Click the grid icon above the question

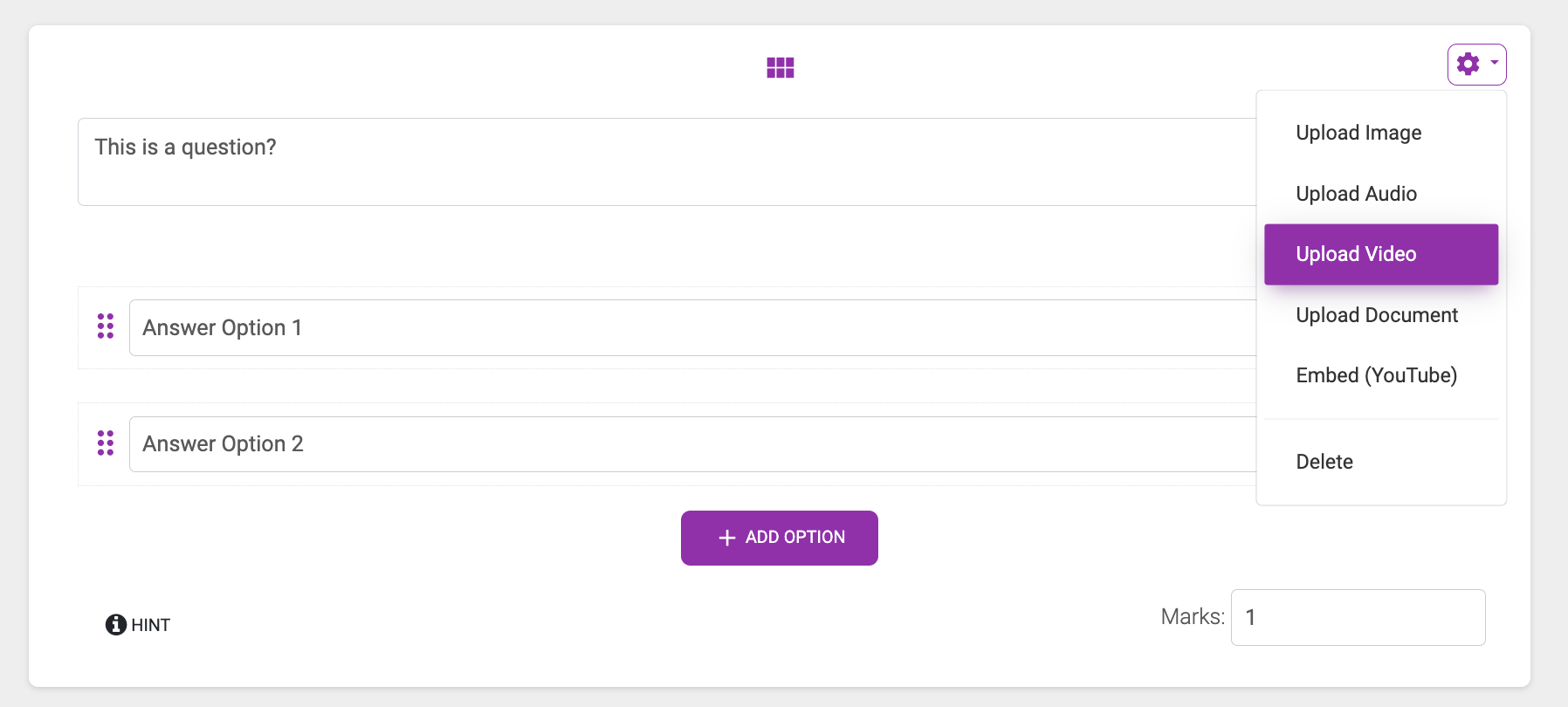coord(780,67)
